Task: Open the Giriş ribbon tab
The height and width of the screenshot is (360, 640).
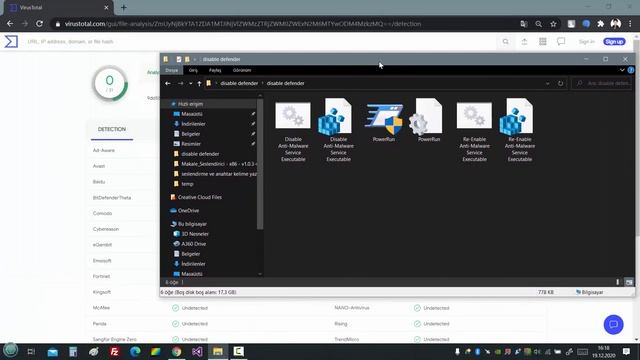Action: [x=193, y=70]
